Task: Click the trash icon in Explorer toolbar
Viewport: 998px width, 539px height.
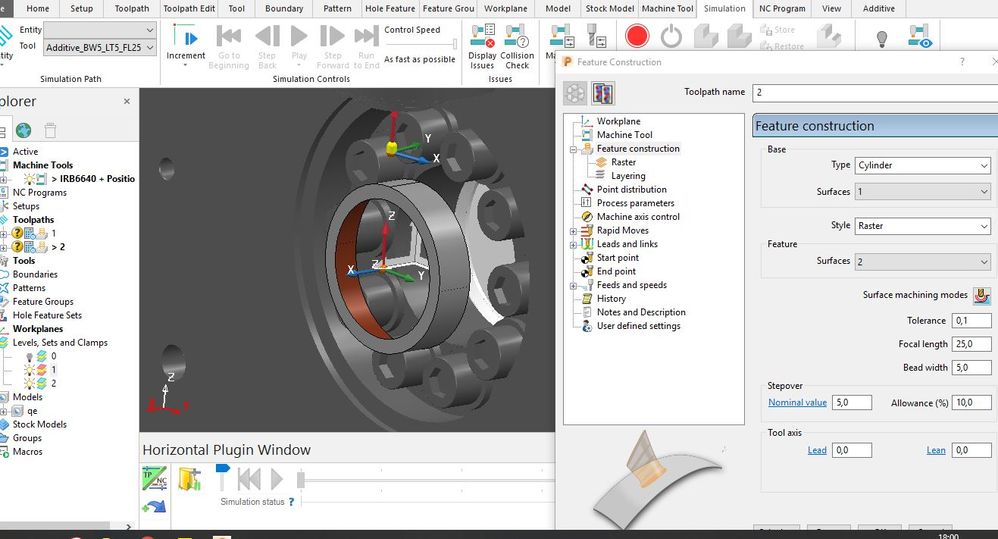Action: tap(50, 130)
